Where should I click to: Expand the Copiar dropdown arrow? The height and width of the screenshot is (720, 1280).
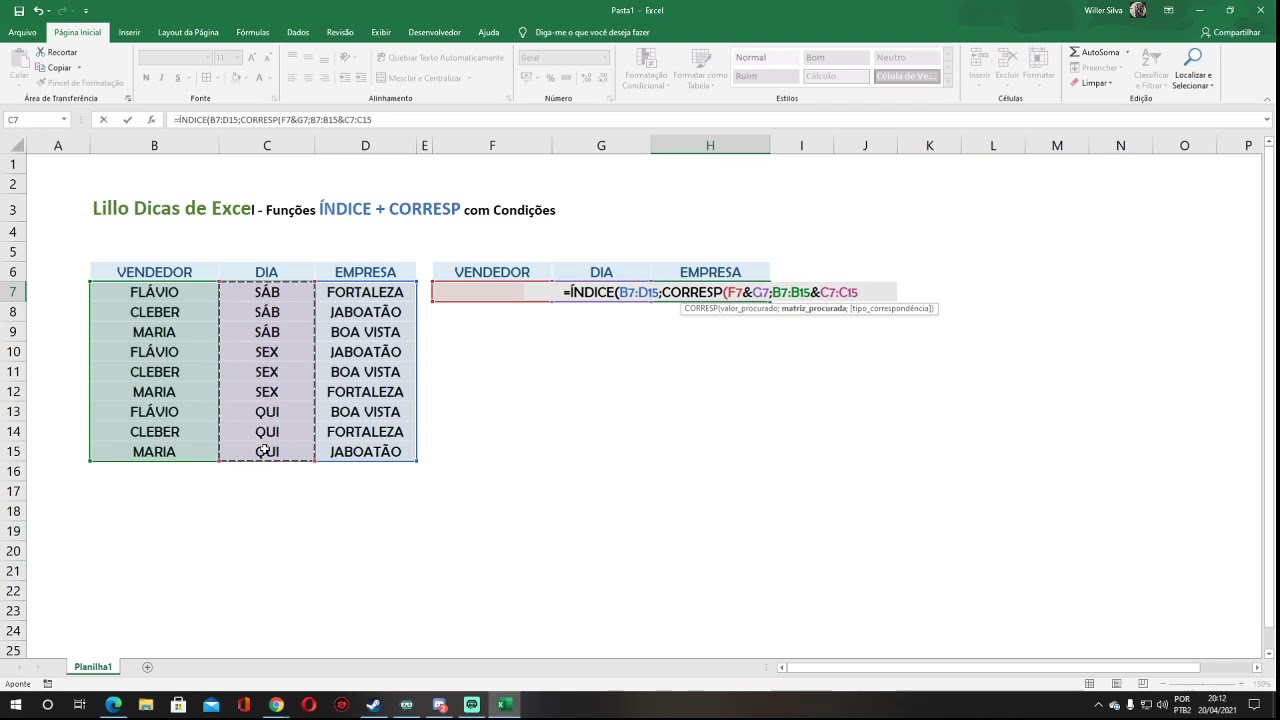point(79,68)
